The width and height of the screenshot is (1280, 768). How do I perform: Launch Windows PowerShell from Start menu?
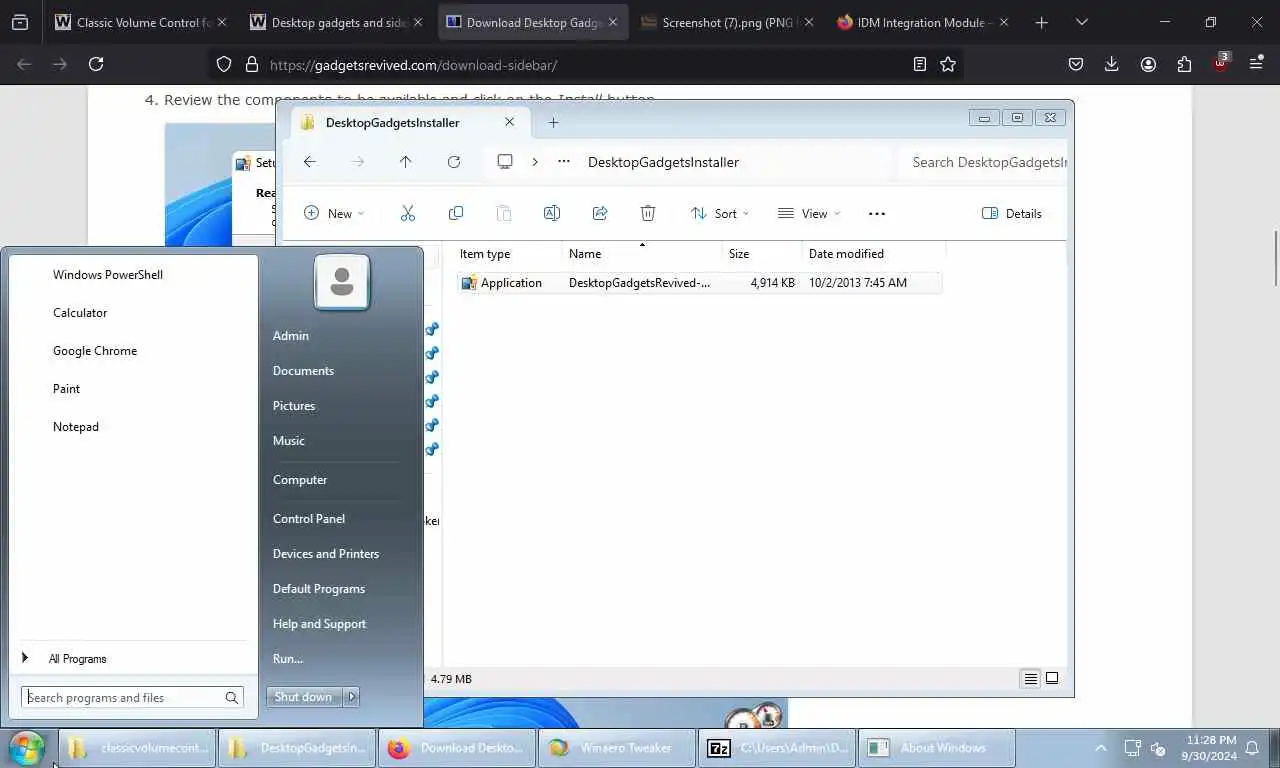(x=108, y=275)
